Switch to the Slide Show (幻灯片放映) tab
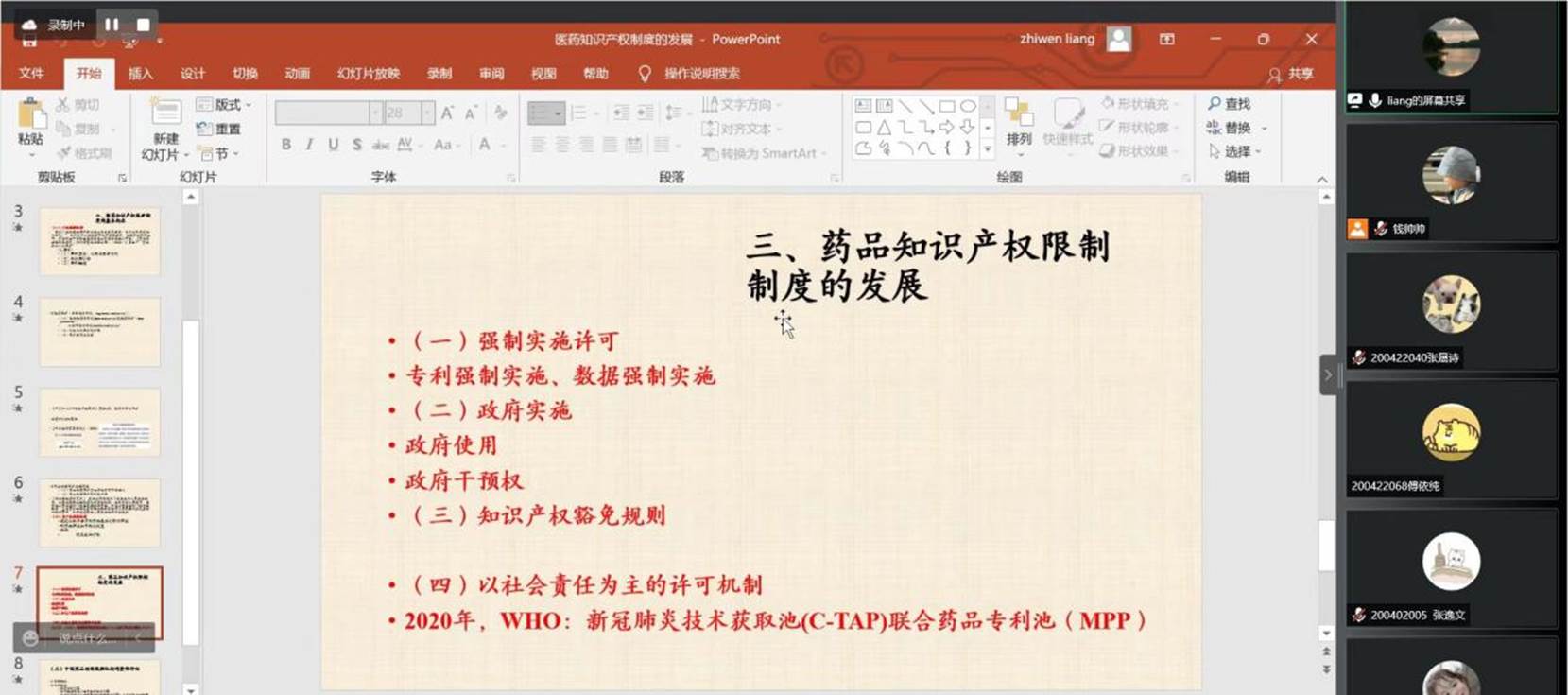 [x=368, y=74]
